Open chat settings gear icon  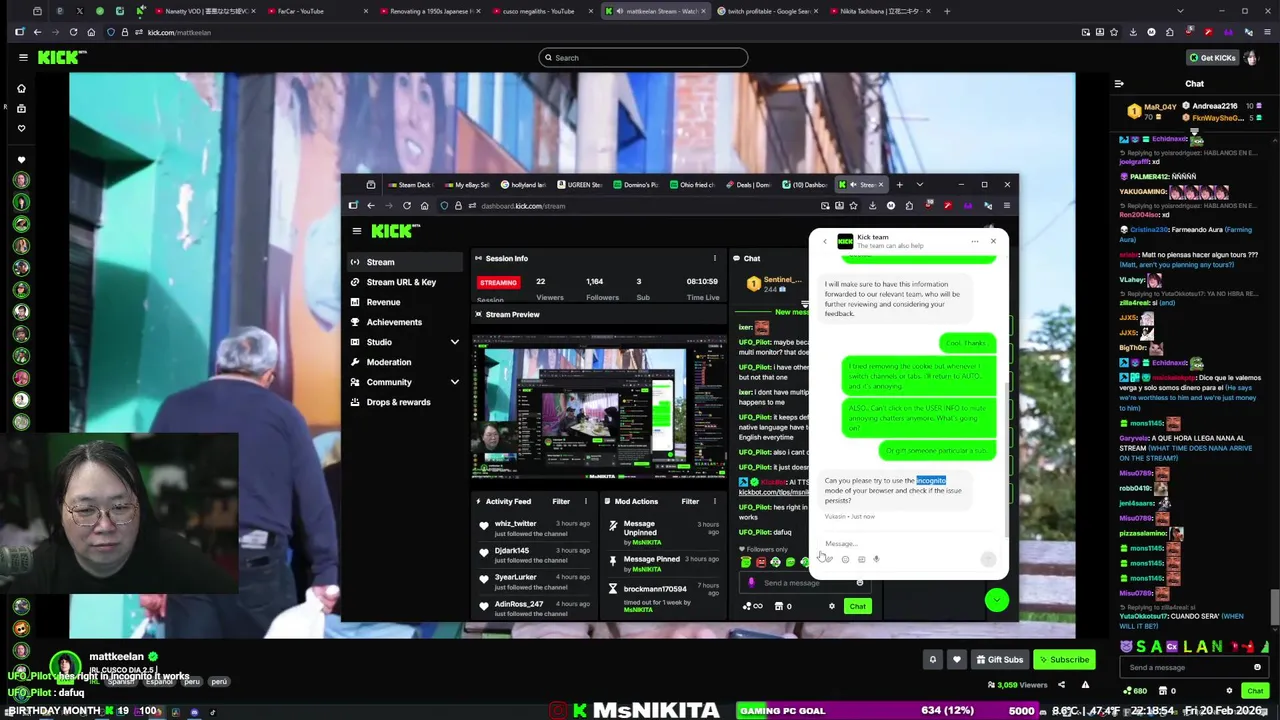[x=1229, y=691]
